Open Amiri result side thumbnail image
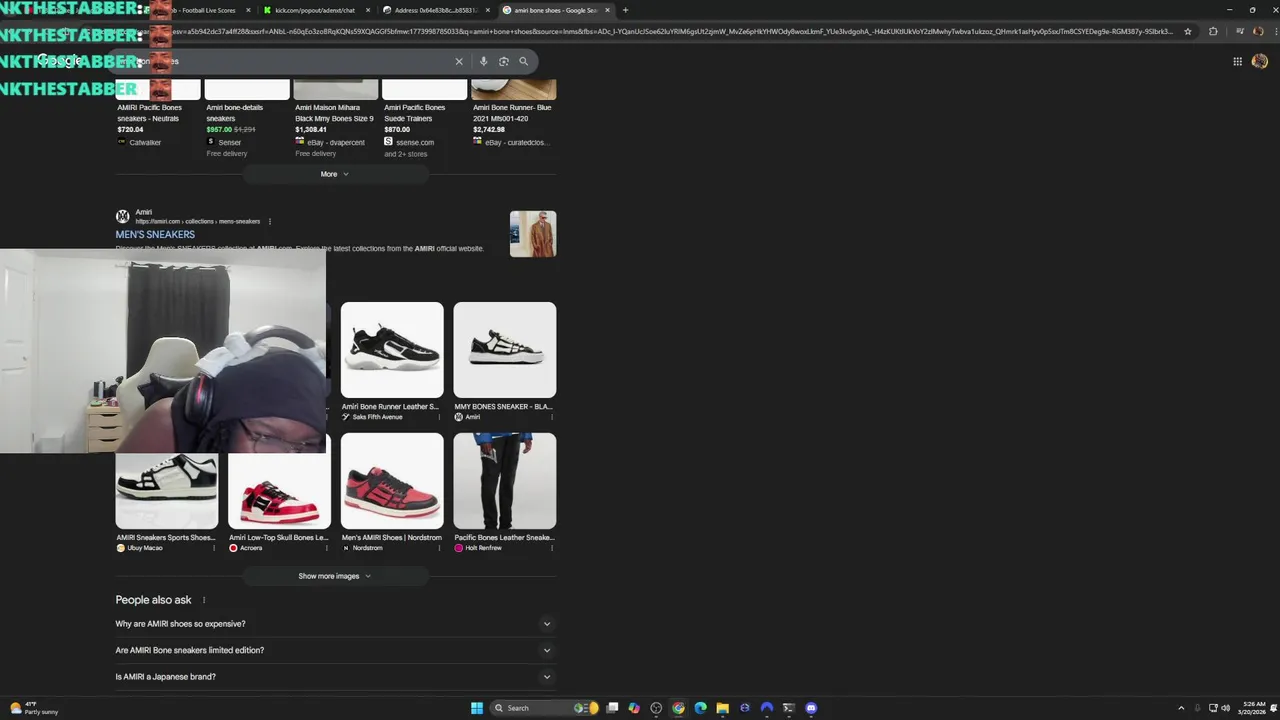Screen dimensions: 1280x720 [533, 234]
